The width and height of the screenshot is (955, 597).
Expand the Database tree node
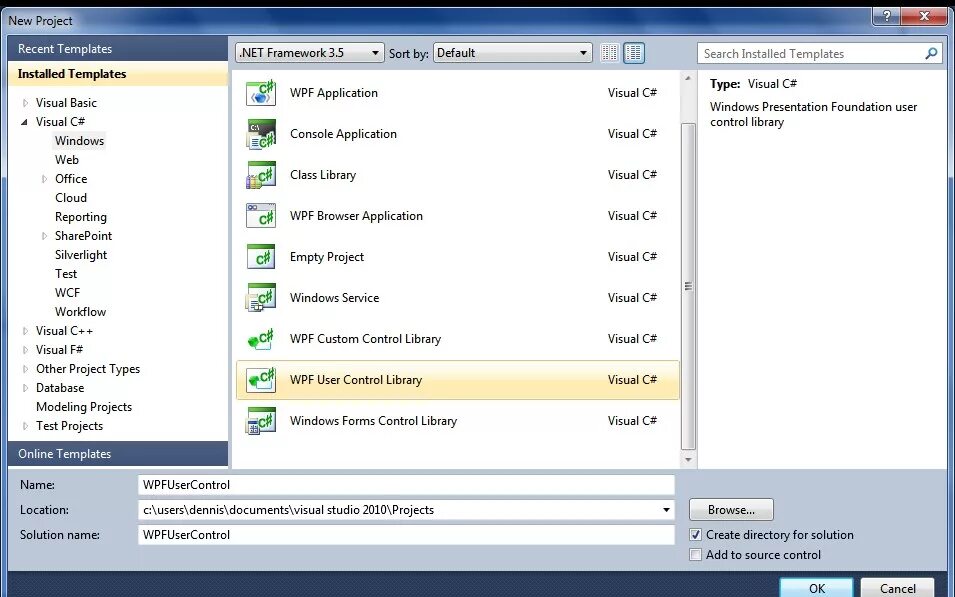26,388
